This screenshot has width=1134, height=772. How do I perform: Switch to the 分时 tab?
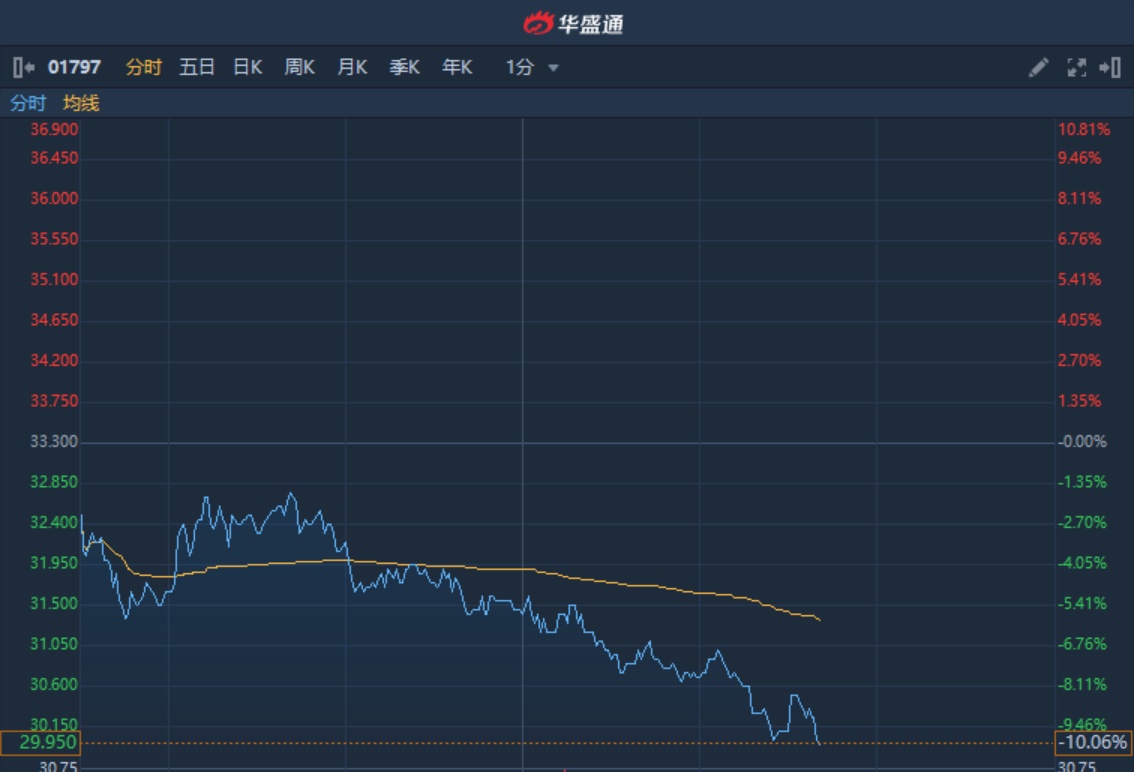[143, 68]
